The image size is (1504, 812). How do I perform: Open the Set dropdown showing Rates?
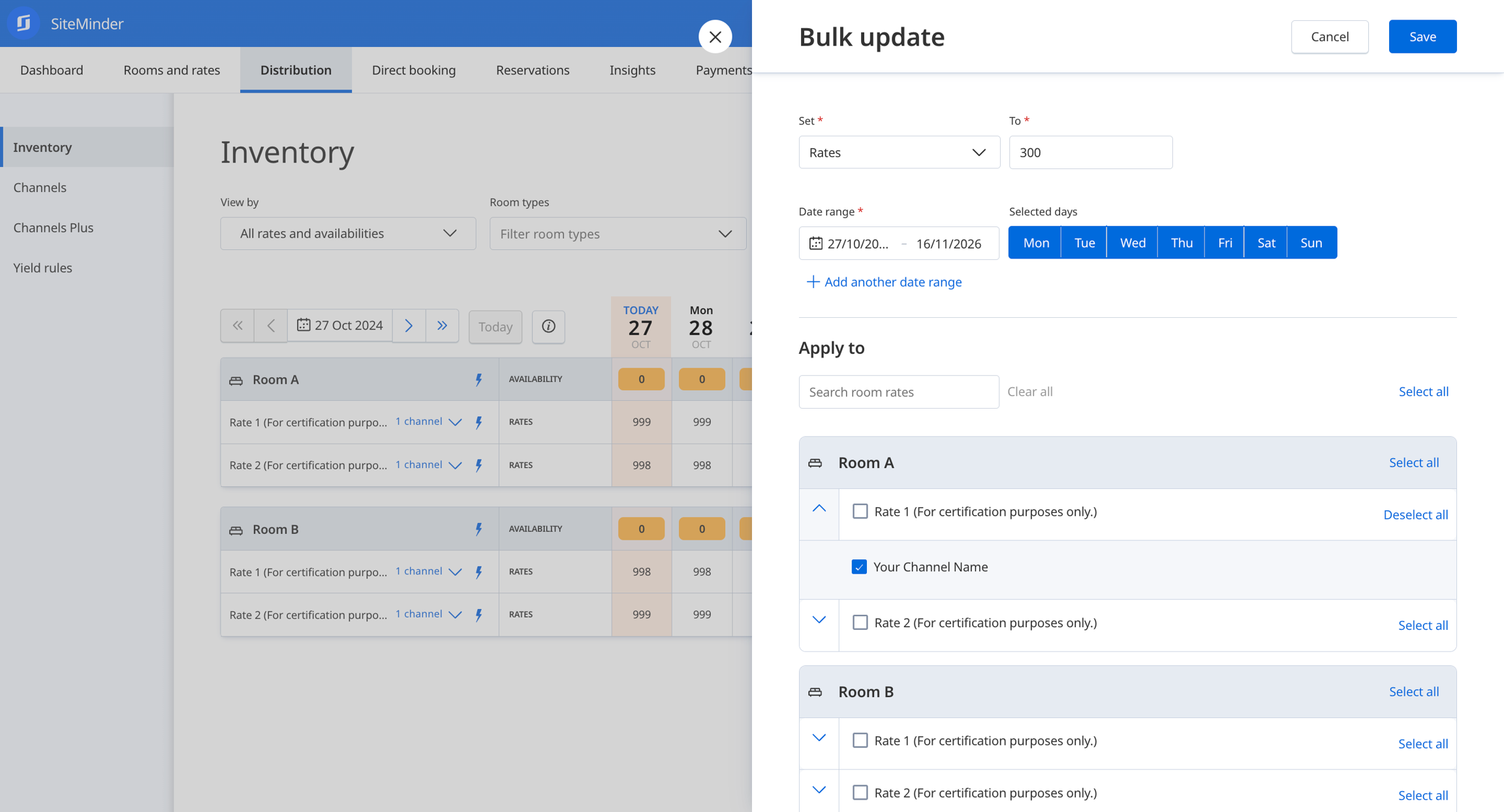click(x=899, y=152)
